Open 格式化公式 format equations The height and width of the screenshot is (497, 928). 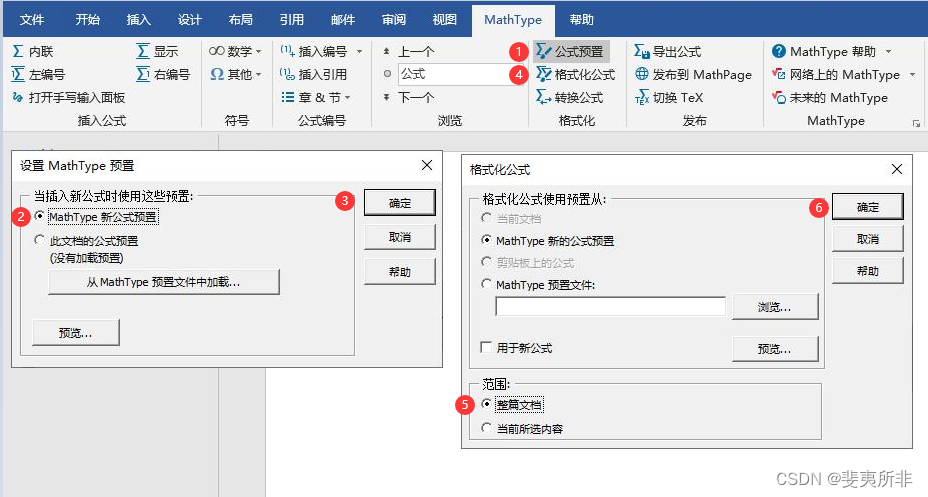576,75
